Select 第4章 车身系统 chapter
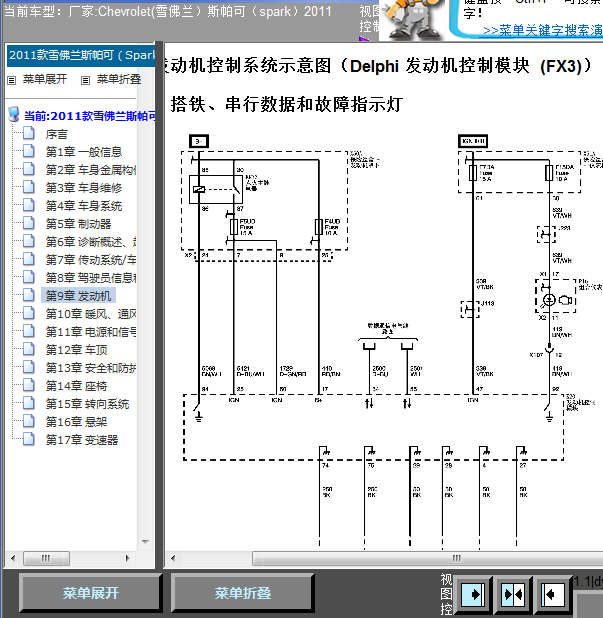603x618 pixels. point(84,206)
